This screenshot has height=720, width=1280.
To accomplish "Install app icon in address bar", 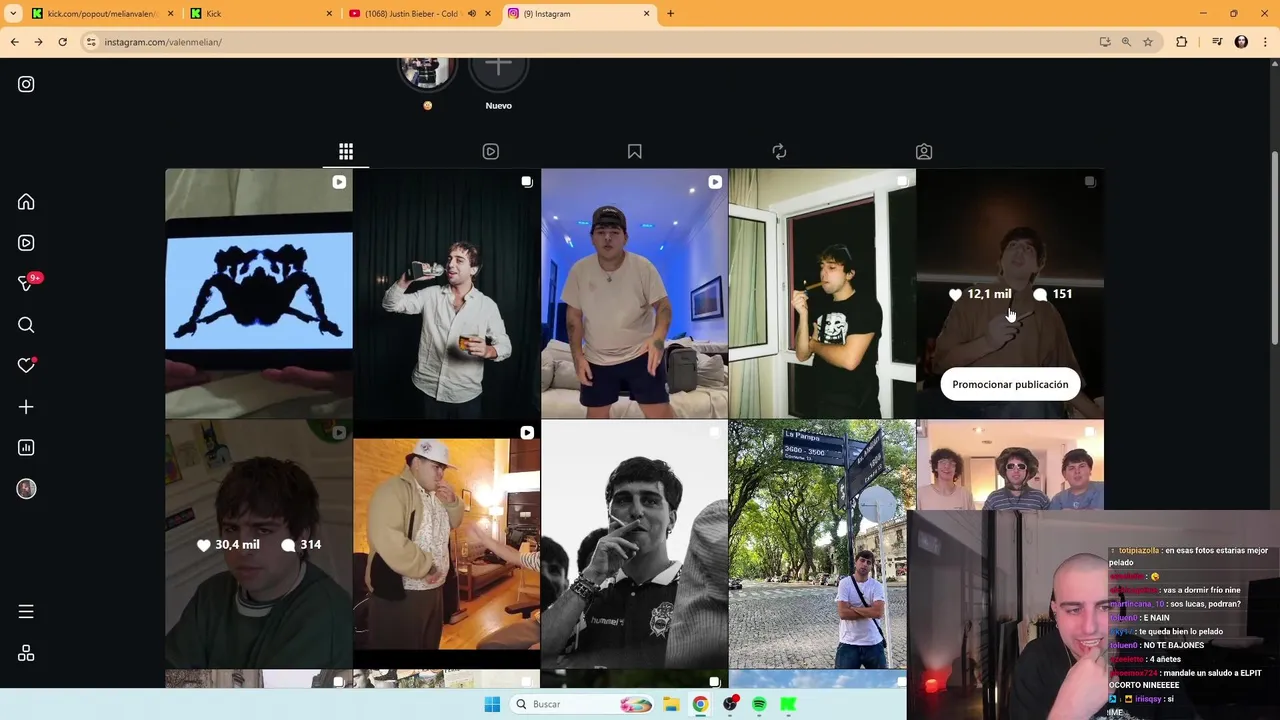I will (1105, 42).
